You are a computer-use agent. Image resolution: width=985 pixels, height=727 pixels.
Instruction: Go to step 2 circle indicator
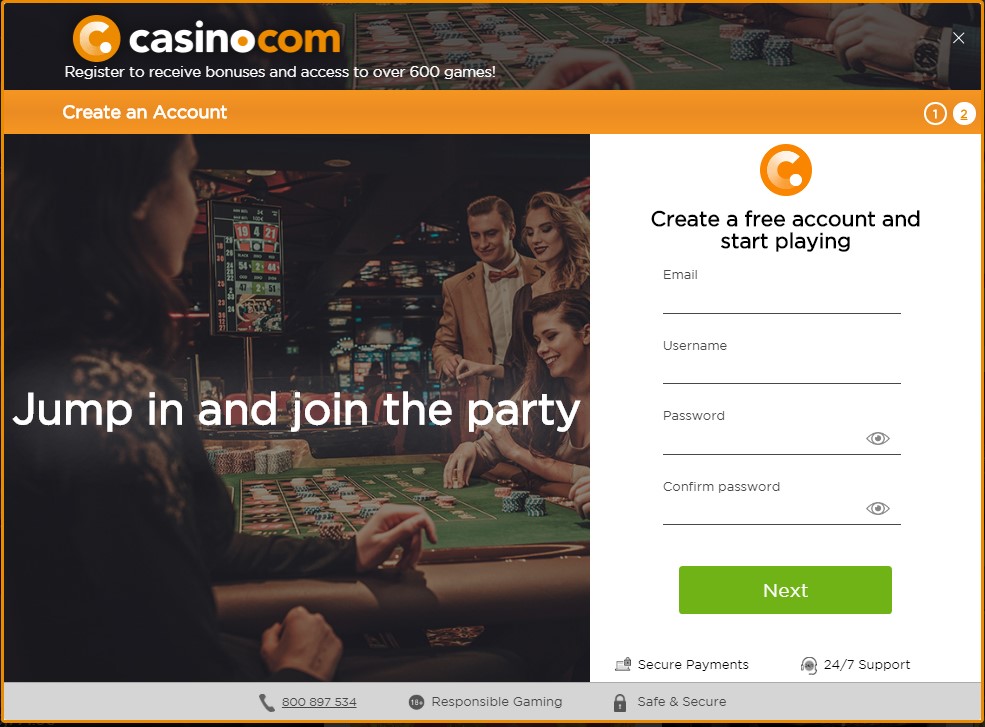964,114
